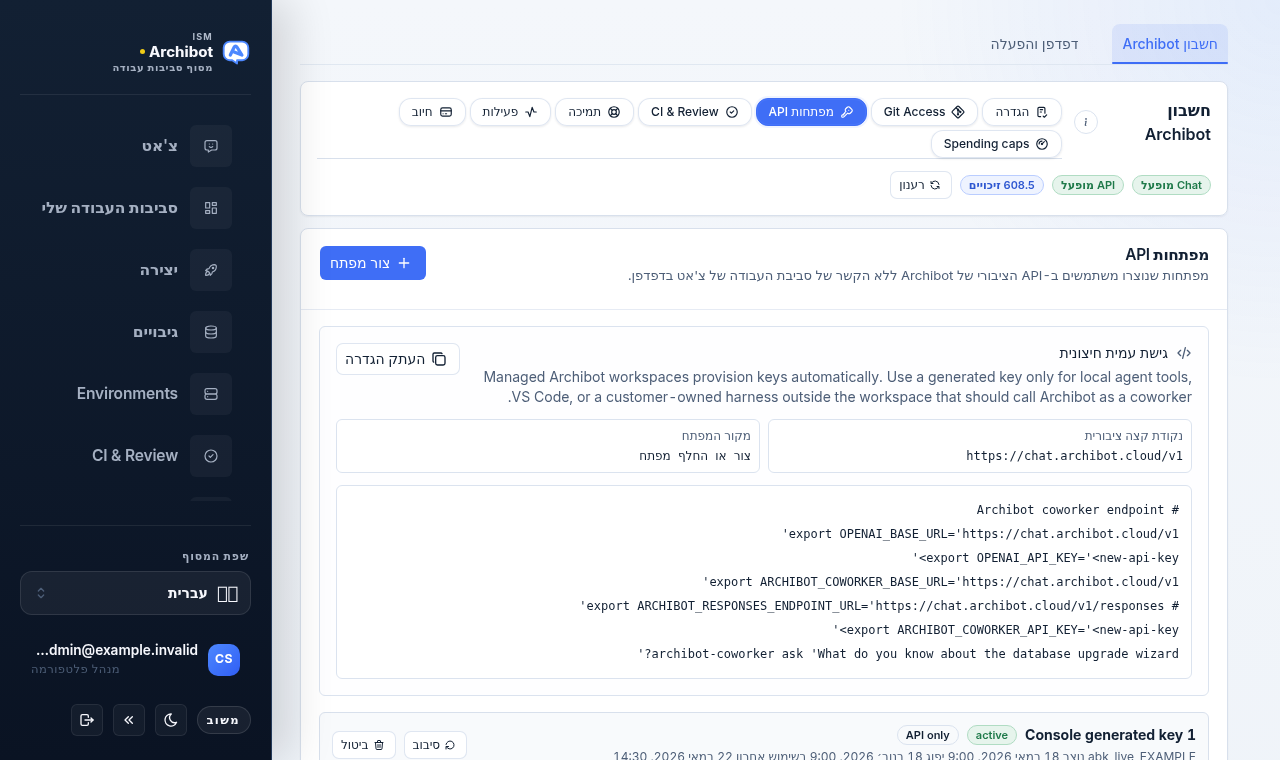Image resolution: width=1280 pixels, height=760 pixels.
Task: Click the active badge on Console generated key 1
Action: [x=992, y=735]
